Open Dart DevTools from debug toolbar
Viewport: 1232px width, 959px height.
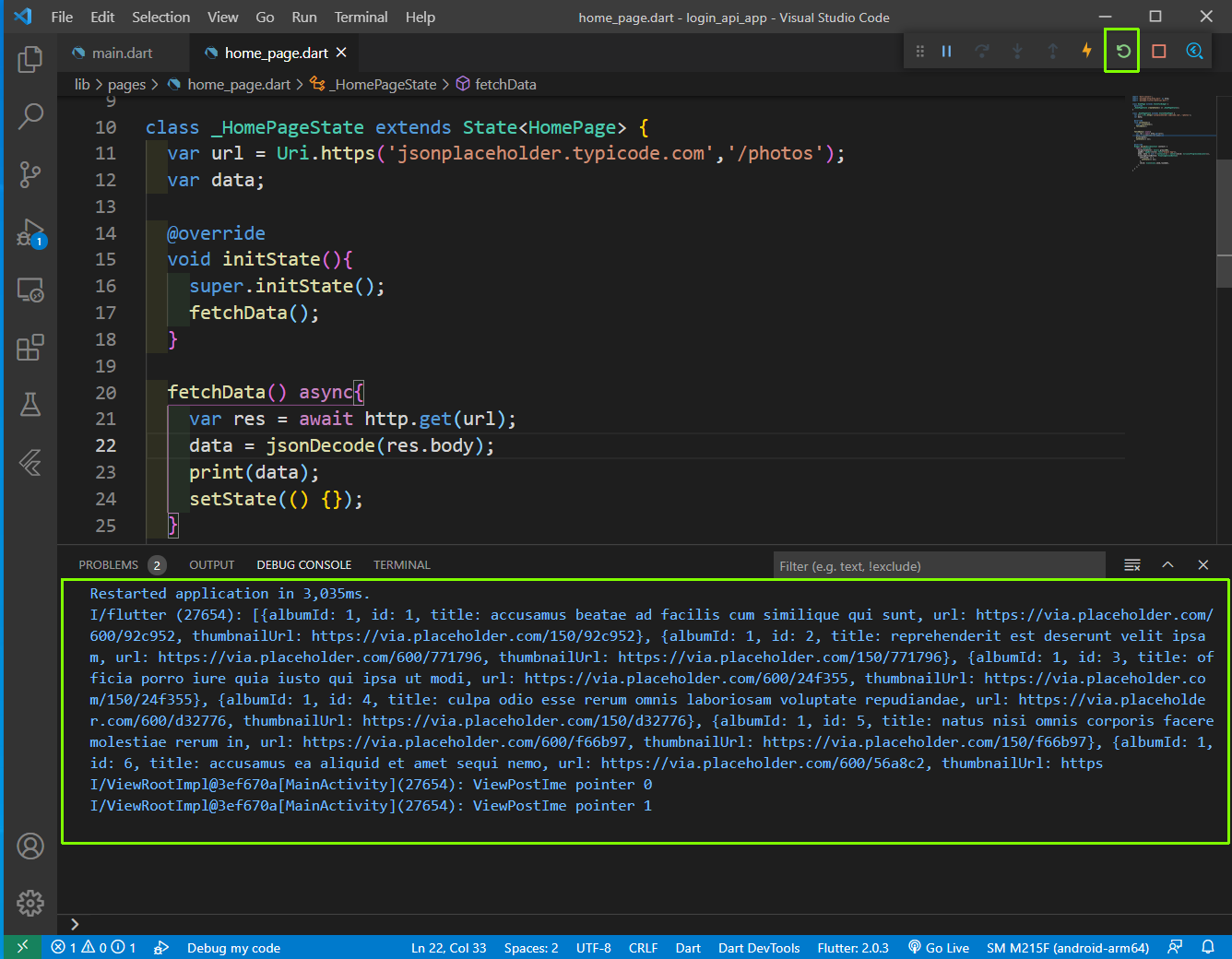pyautogui.click(x=1194, y=52)
